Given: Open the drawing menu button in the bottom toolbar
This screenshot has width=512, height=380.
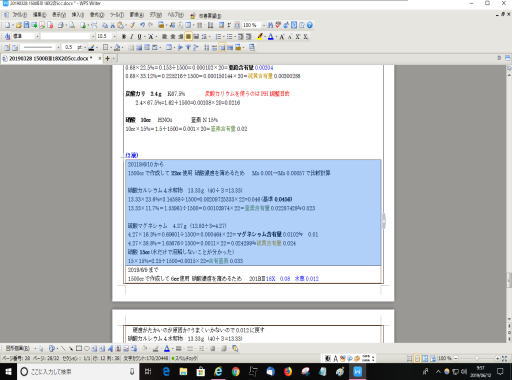Looking at the screenshot, I should click(x=18, y=348).
